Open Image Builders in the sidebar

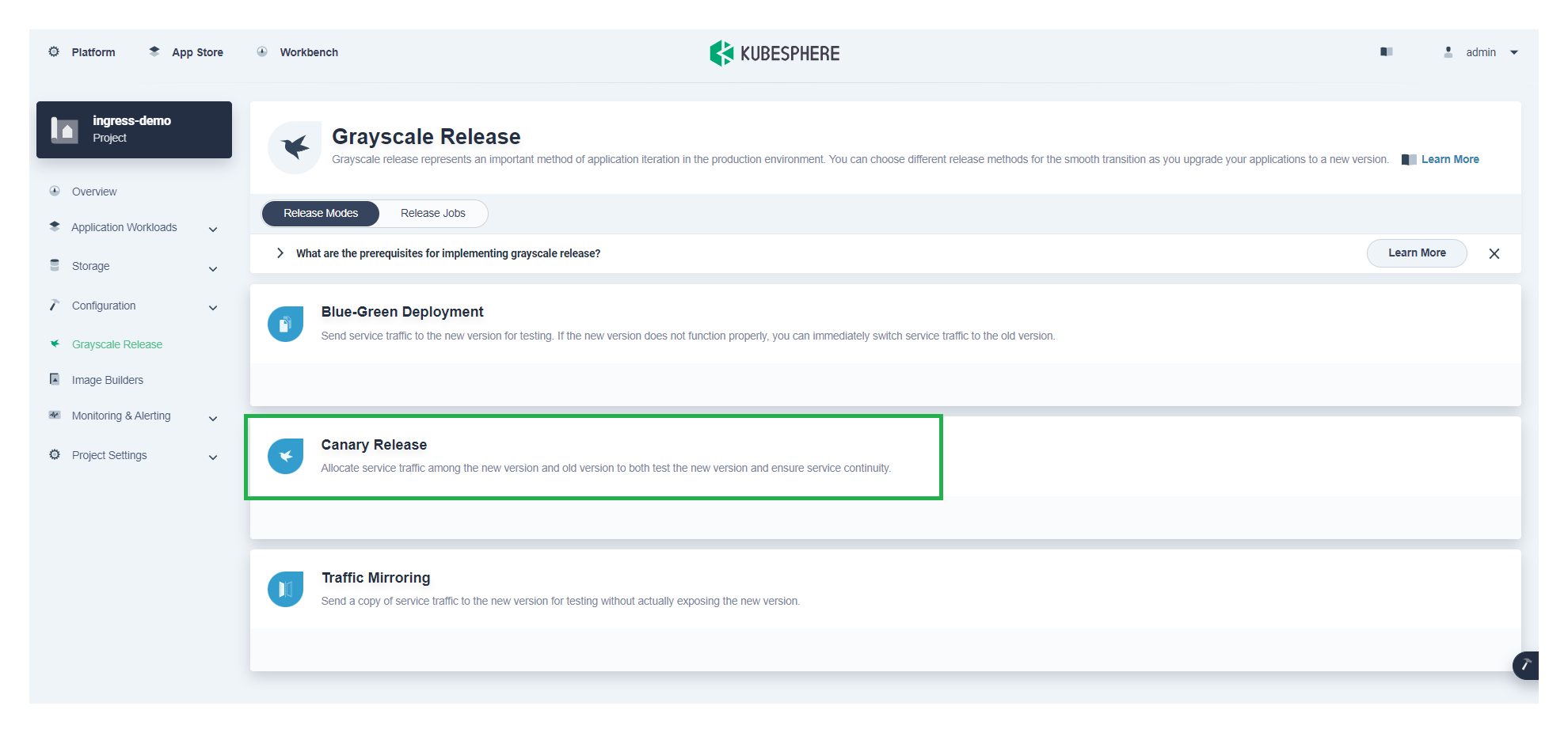point(108,380)
